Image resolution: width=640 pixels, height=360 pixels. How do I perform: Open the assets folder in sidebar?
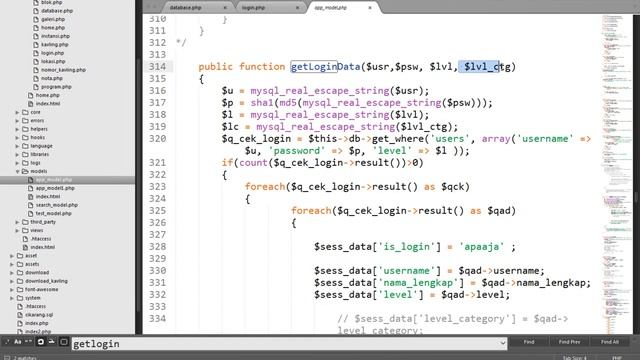[x=32, y=264]
